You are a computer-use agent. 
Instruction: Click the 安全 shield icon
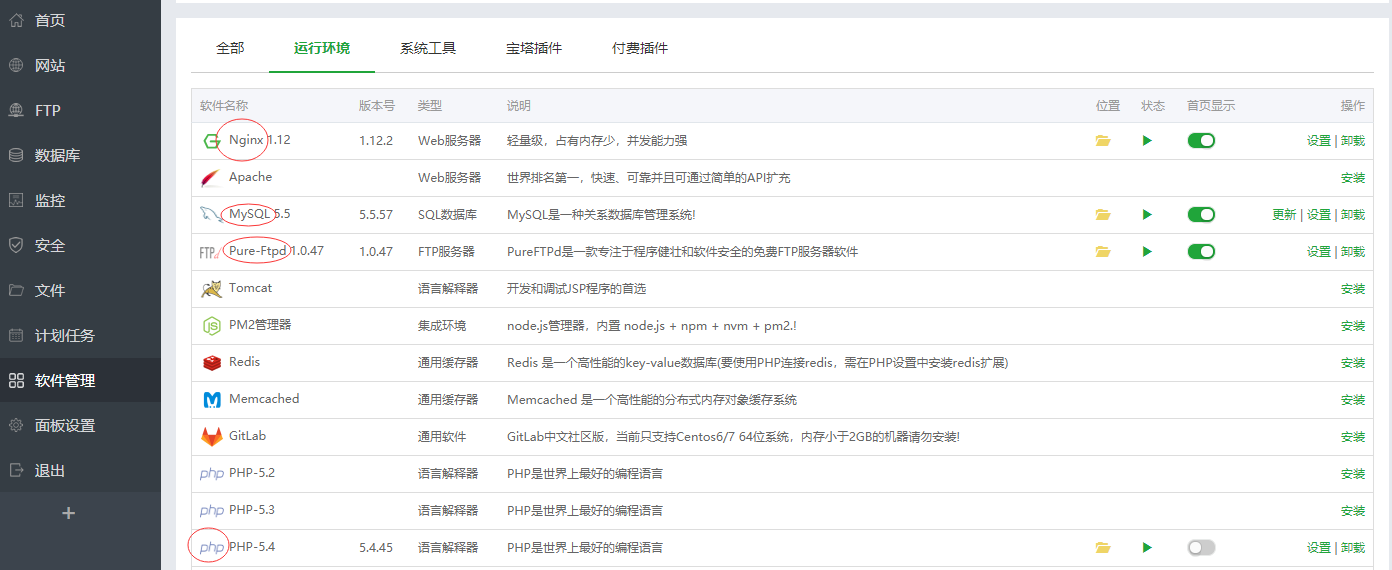pos(16,245)
